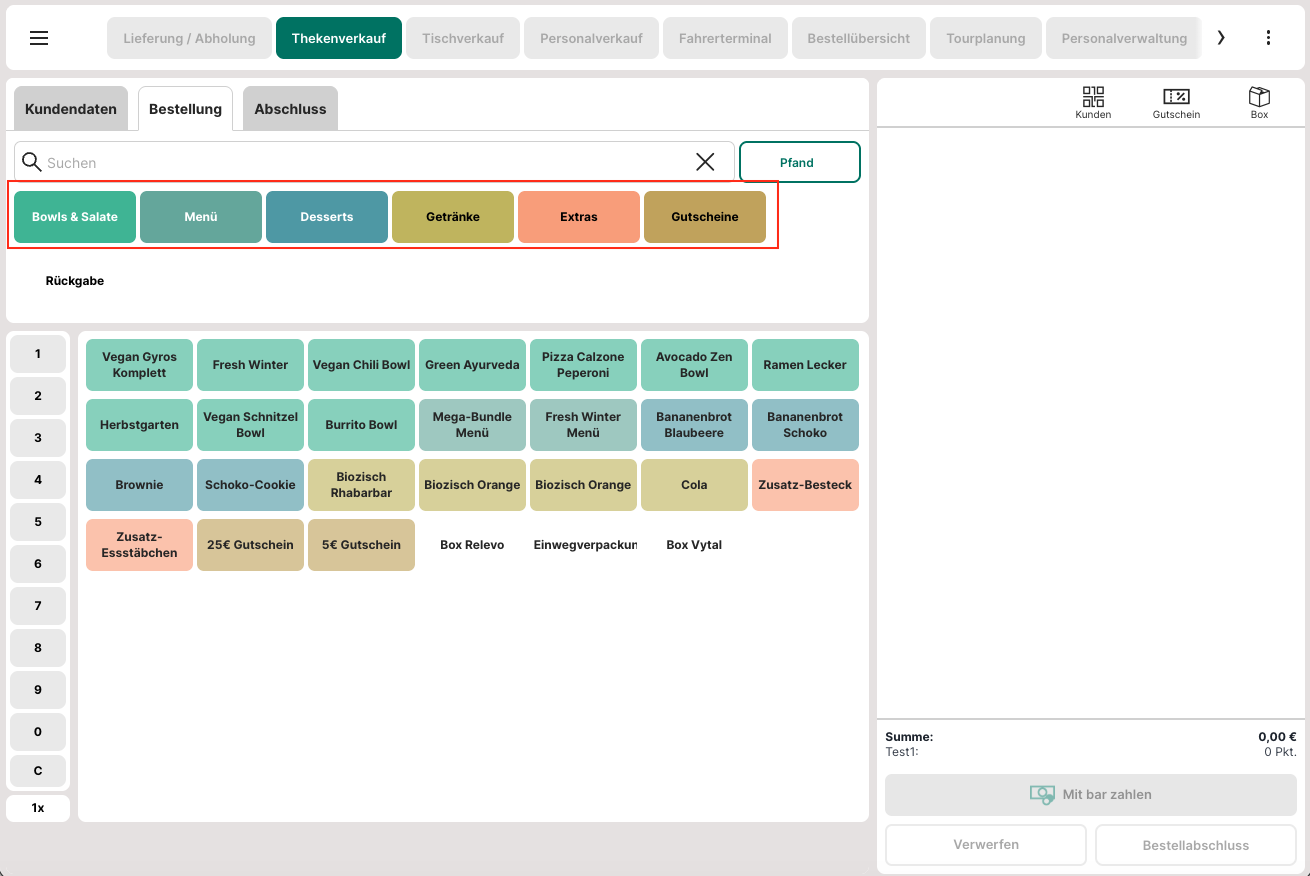The image size is (1310, 876).
Task: Click the Bestellabschluss button
Action: [x=1196, y=845]
